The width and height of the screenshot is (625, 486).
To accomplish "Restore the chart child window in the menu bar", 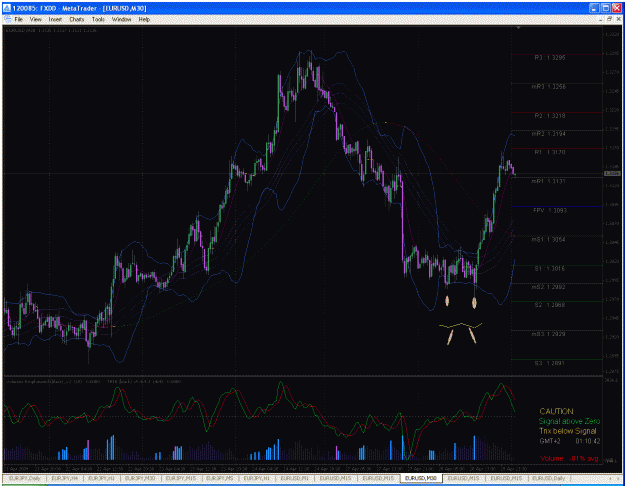I will click(x=609, y=19).
